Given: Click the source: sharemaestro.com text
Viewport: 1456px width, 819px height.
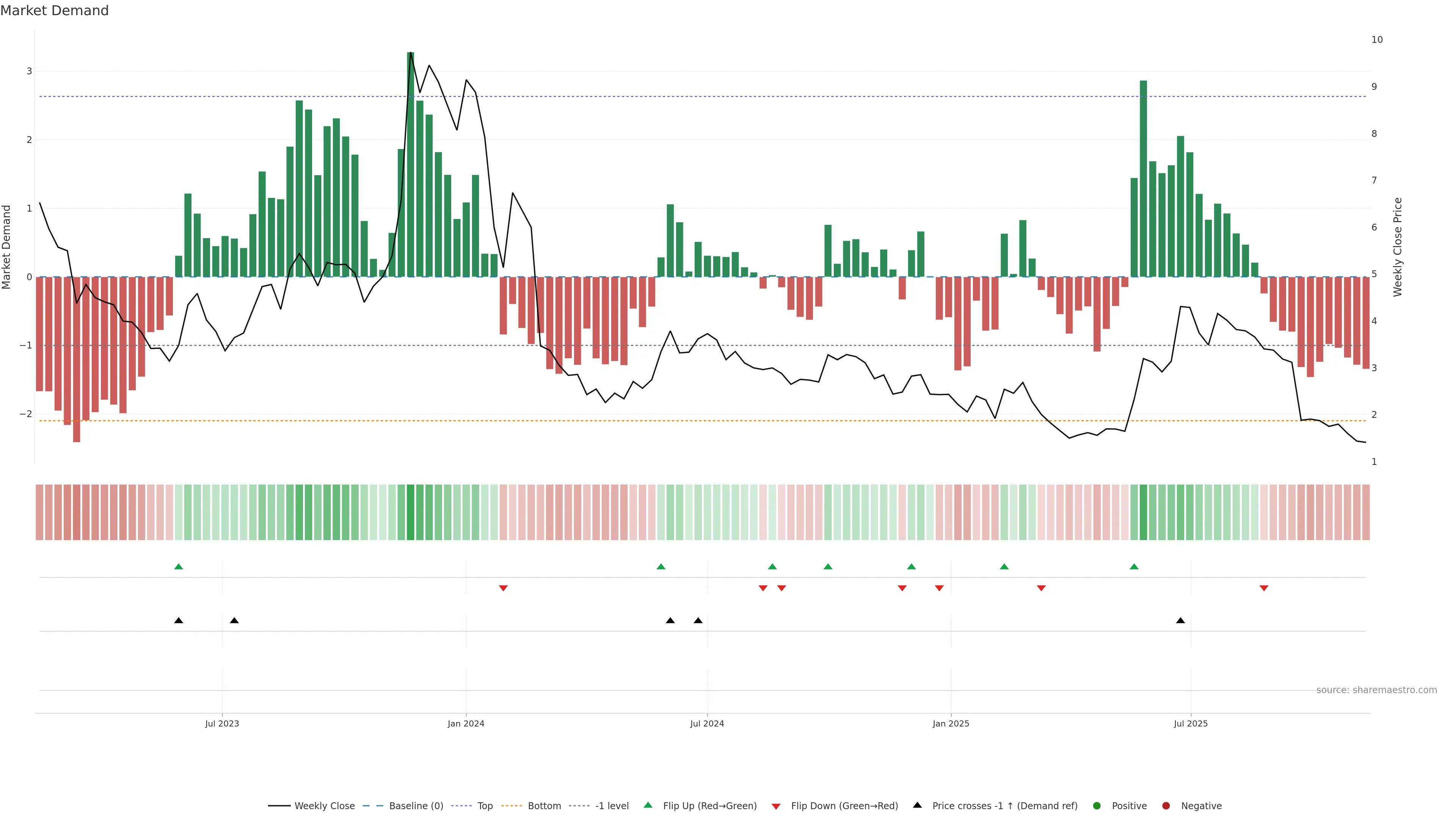Looking at the screenshot, I should (1376, 690).
